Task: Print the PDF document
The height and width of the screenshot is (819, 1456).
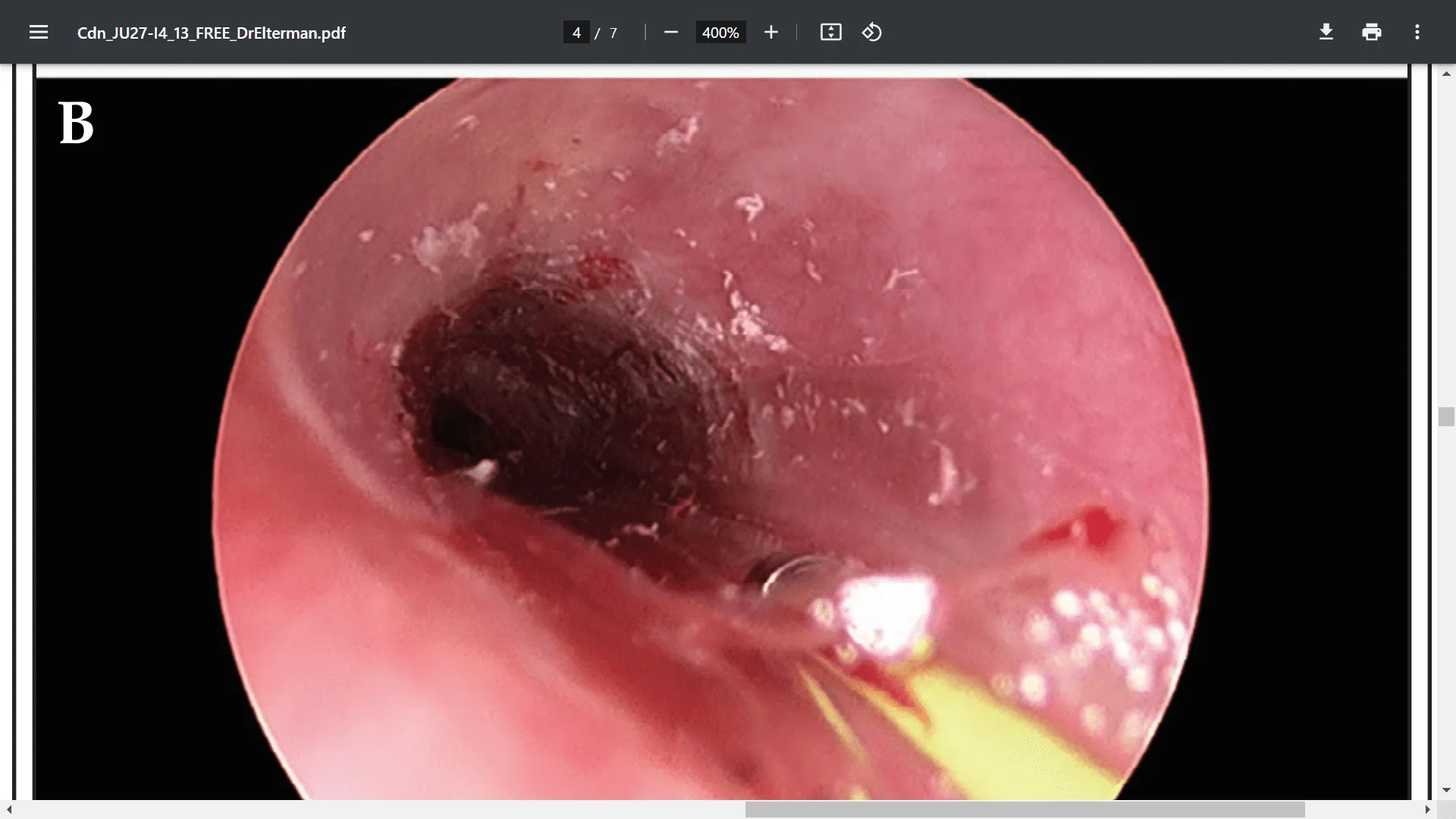Action: click(x=1372, y=32)
